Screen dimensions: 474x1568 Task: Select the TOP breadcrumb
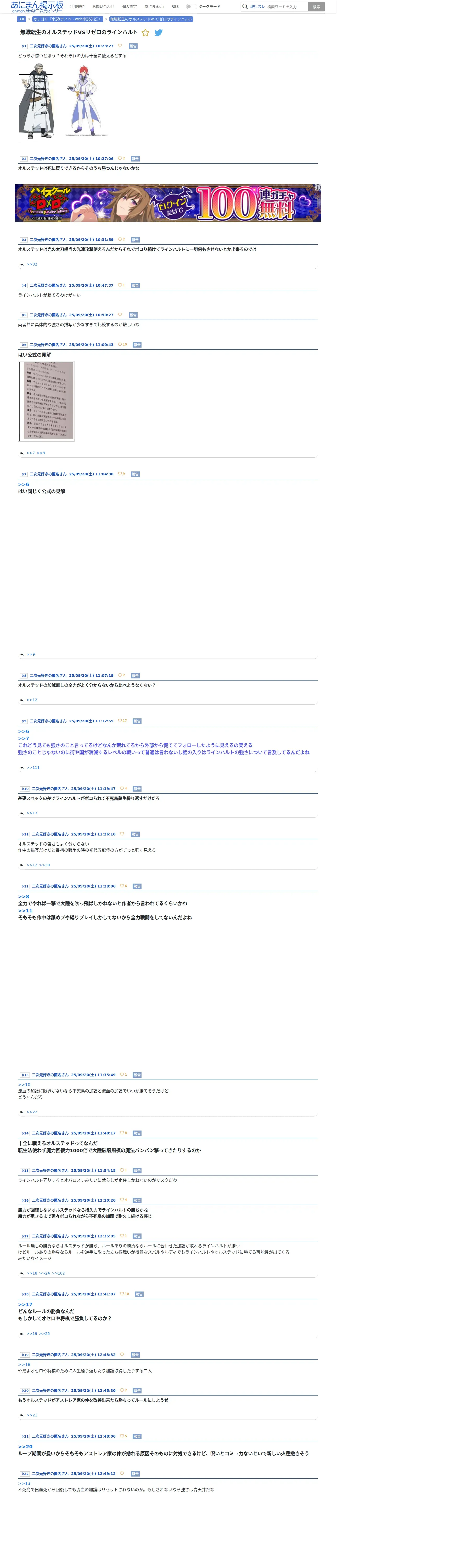[x=21, y=19]
